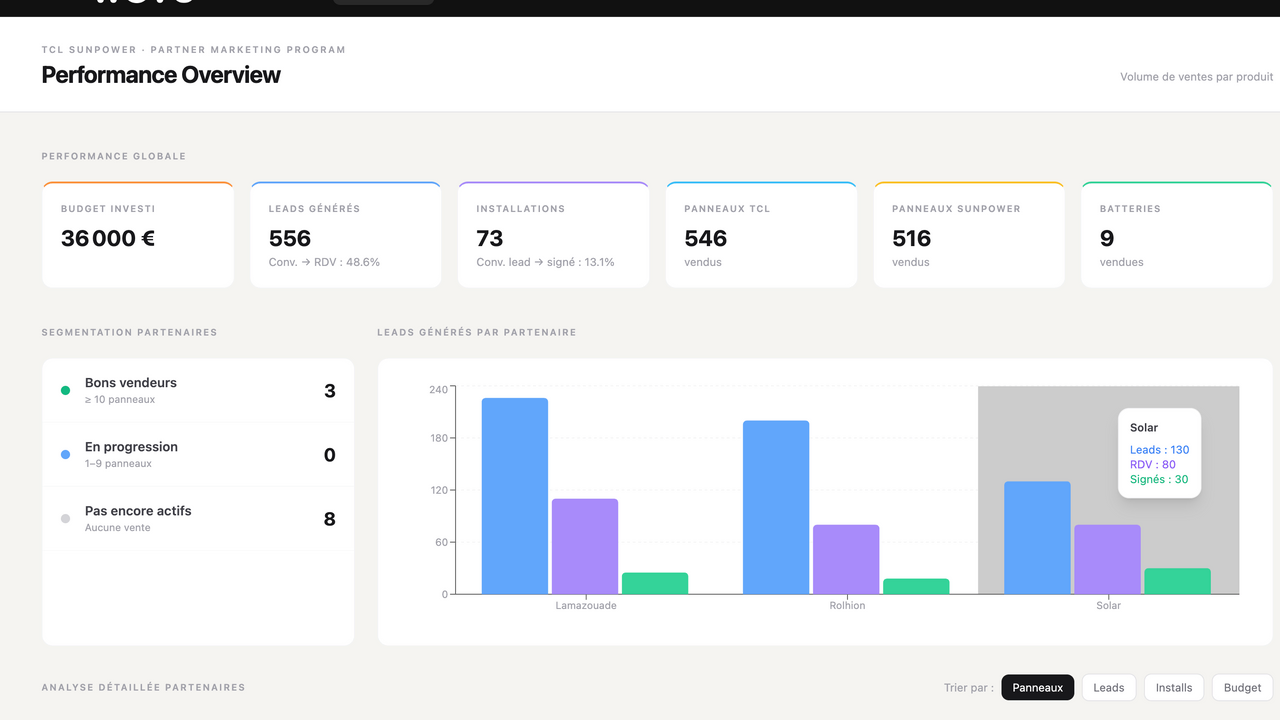Click the count '3' for Bons vendeurs
The width and height of the screenshot is (1280, 720).
click(330, 391)
